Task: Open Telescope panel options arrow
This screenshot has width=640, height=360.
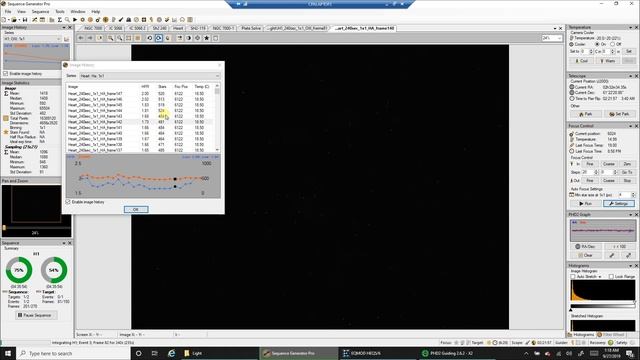Action: click(631, 76)
